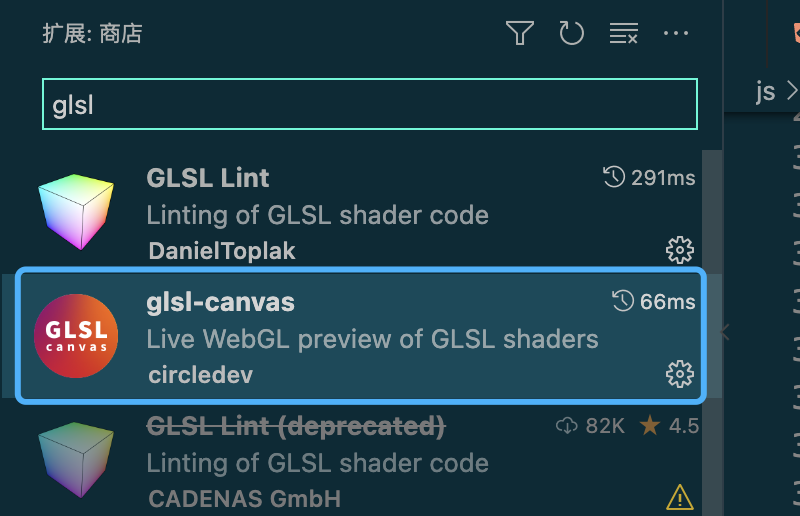Click the 291ms activation time indicator
Screen dimensions: 800x516
pyautogui.click(x=648, y=178)
